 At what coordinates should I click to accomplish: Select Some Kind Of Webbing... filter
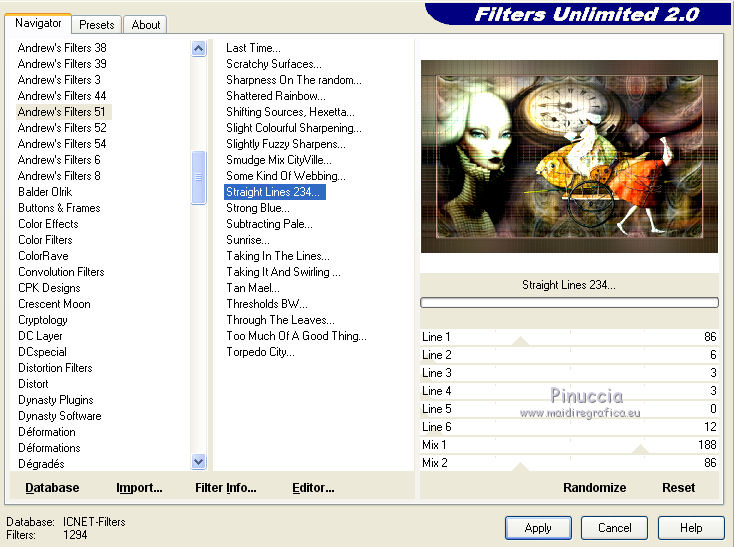[286, 175]
